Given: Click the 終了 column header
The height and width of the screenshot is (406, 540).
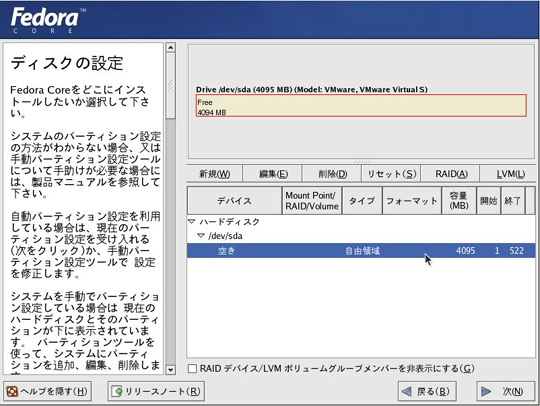Looking at the screenshot, I should pyautogui.click(x=512, y=201).
